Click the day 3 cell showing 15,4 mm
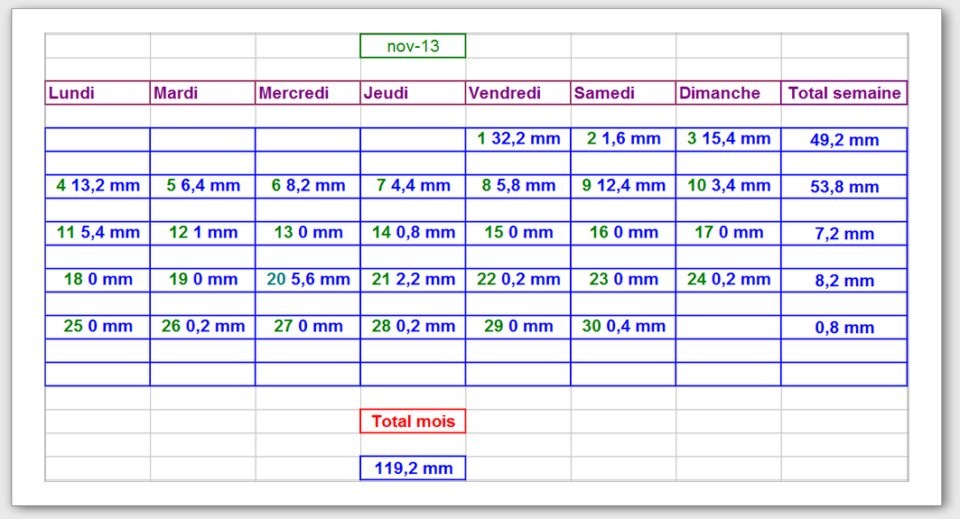 click(727, 139)
